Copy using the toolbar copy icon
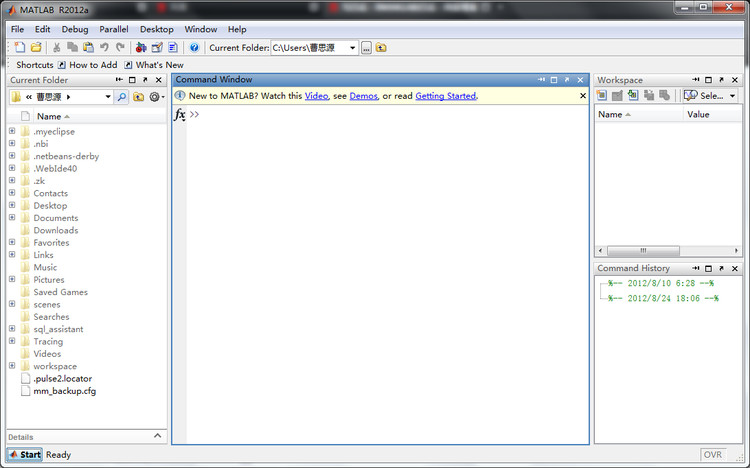 point(72,47)
